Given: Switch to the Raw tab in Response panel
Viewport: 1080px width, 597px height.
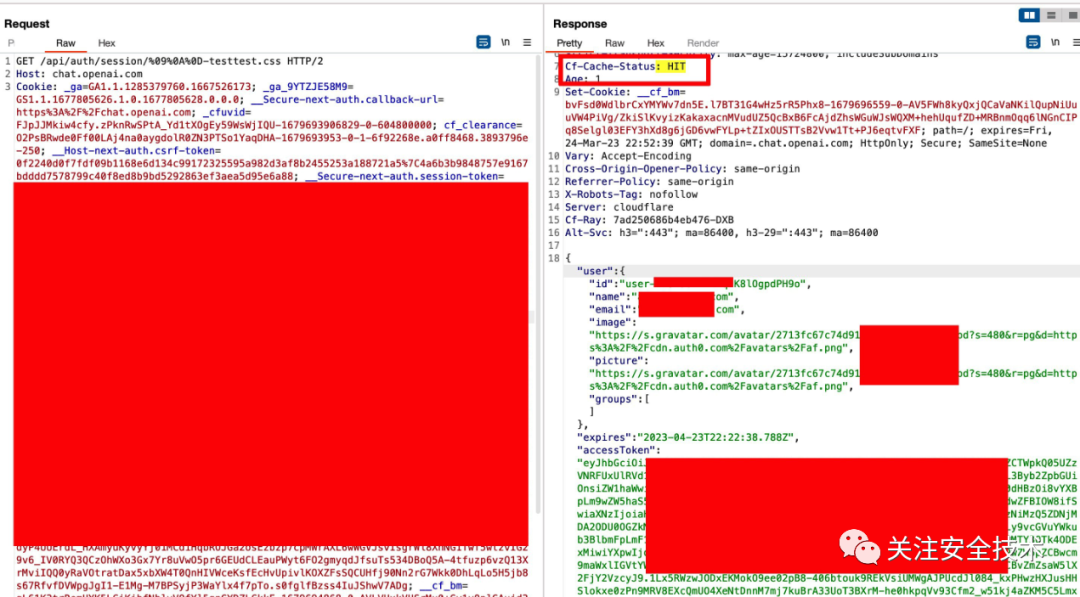Looking at the screenshot, I should tap(615, 43).
